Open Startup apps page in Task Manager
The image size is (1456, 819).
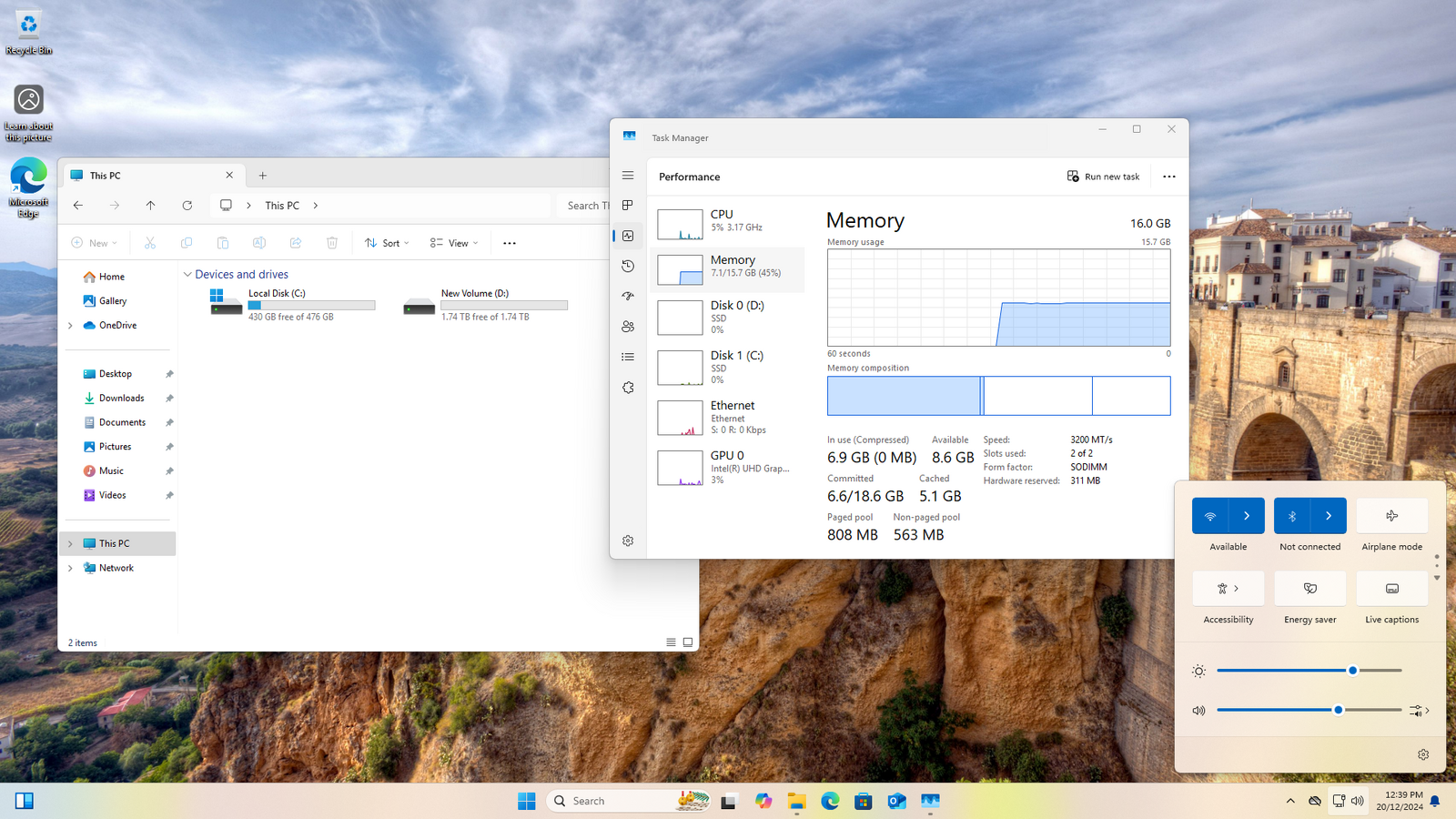pyautogui.click(x=628, y=296)
